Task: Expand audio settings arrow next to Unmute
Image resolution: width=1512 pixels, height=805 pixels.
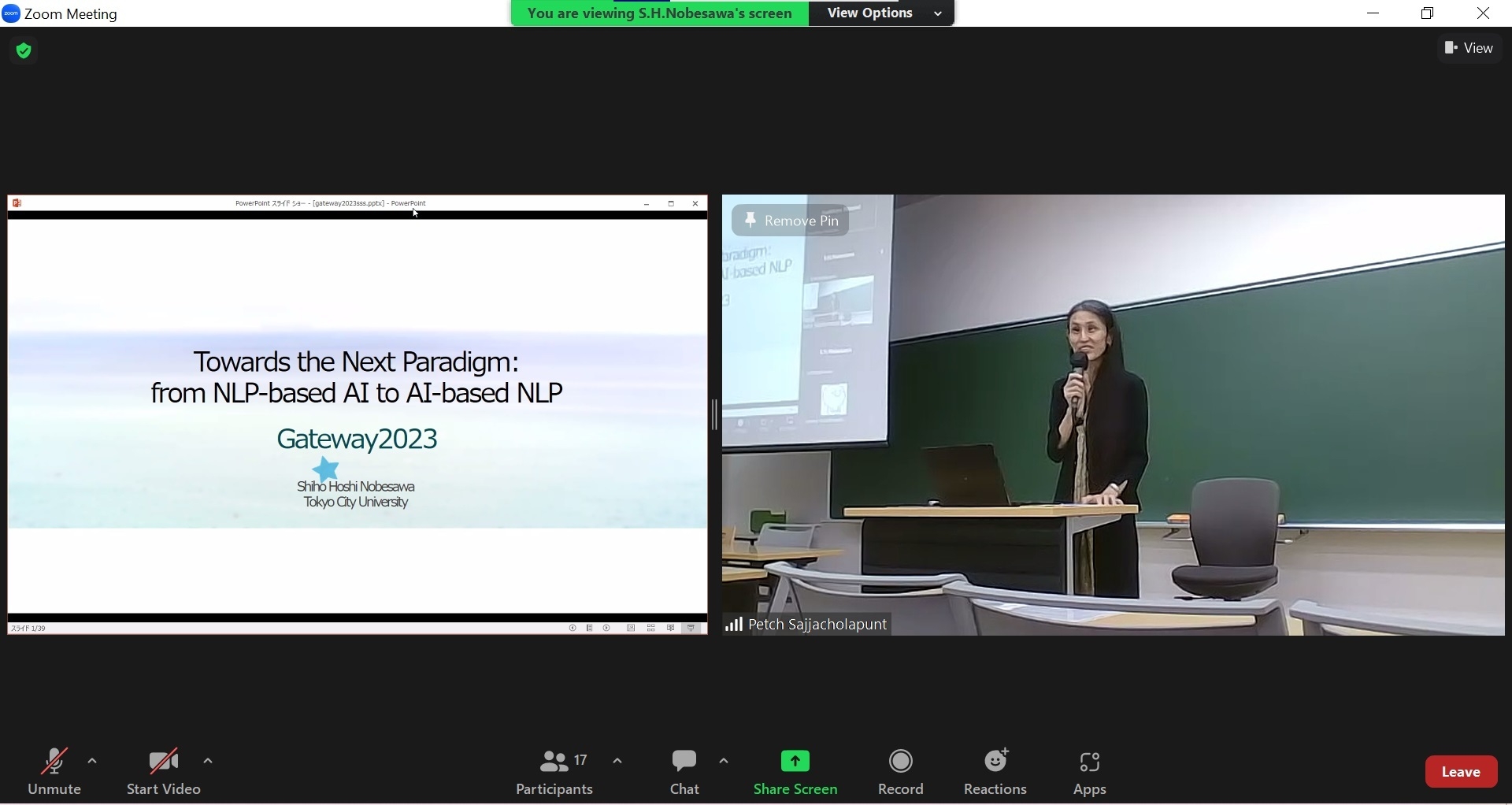Action: pos(93,762)
